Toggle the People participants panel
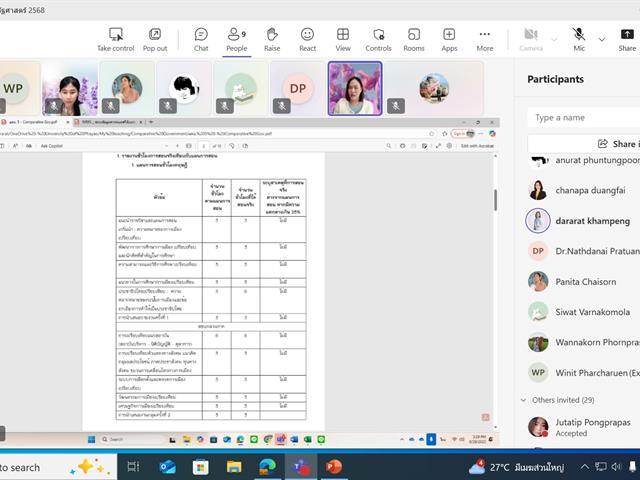 tap(236, 39)
